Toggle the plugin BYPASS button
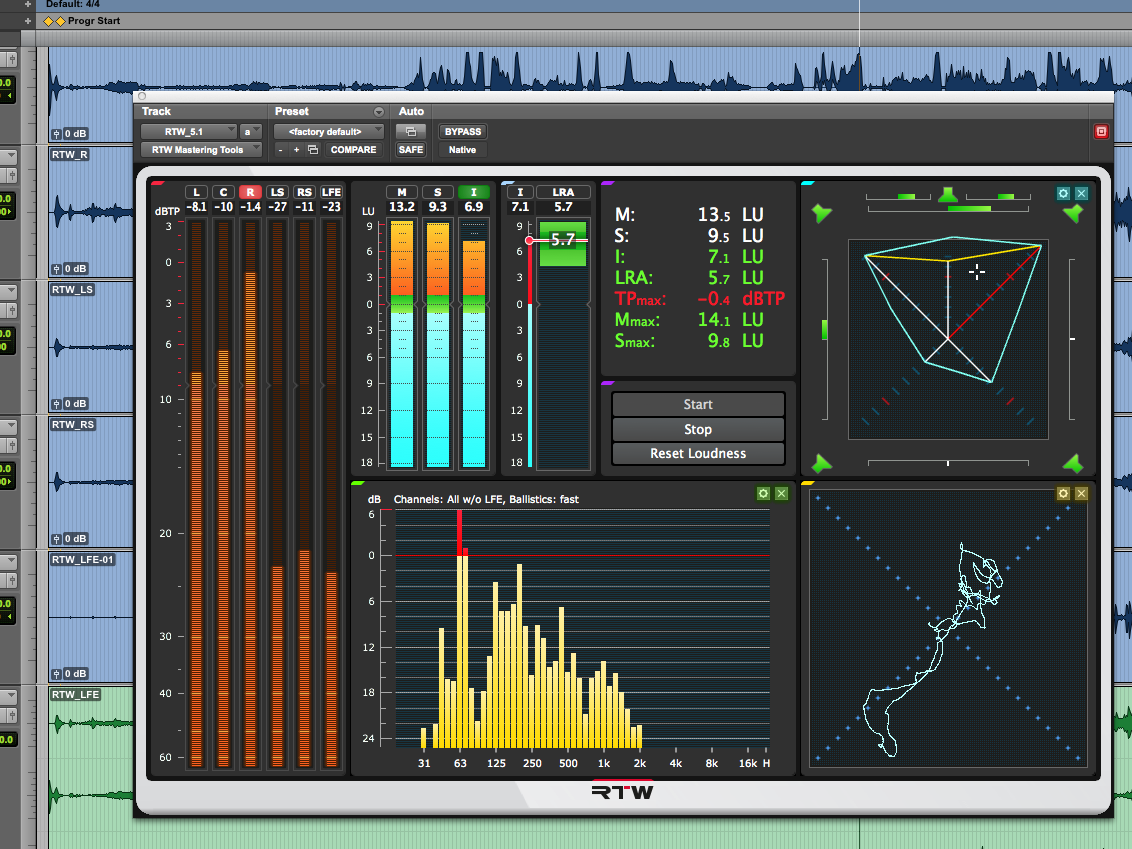The height and width of the screenshot is (849, 1132). click(x=463, y=131)
